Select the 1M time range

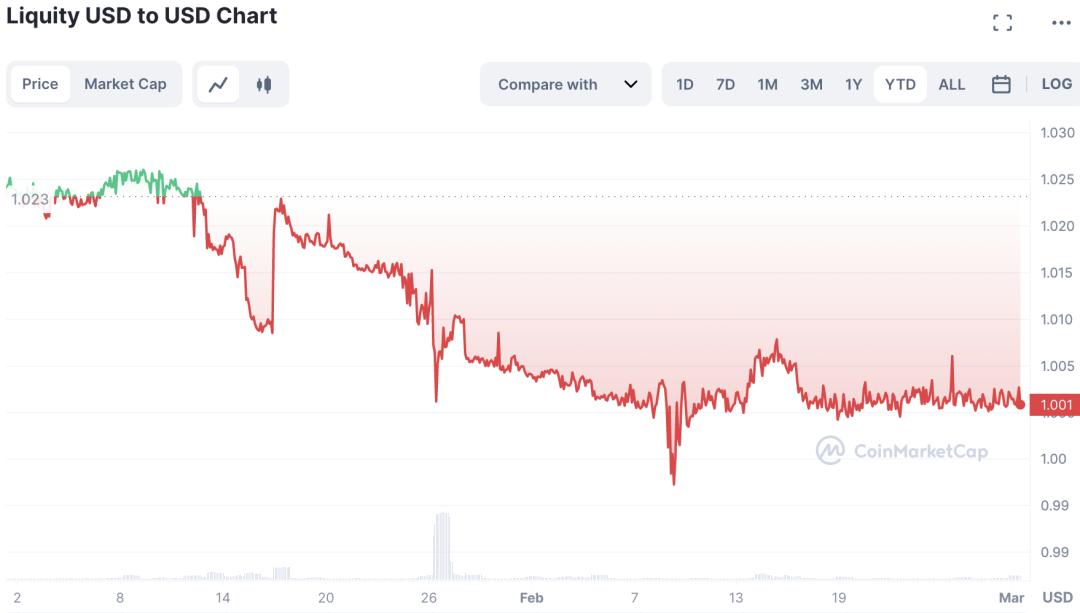[767, 84]
